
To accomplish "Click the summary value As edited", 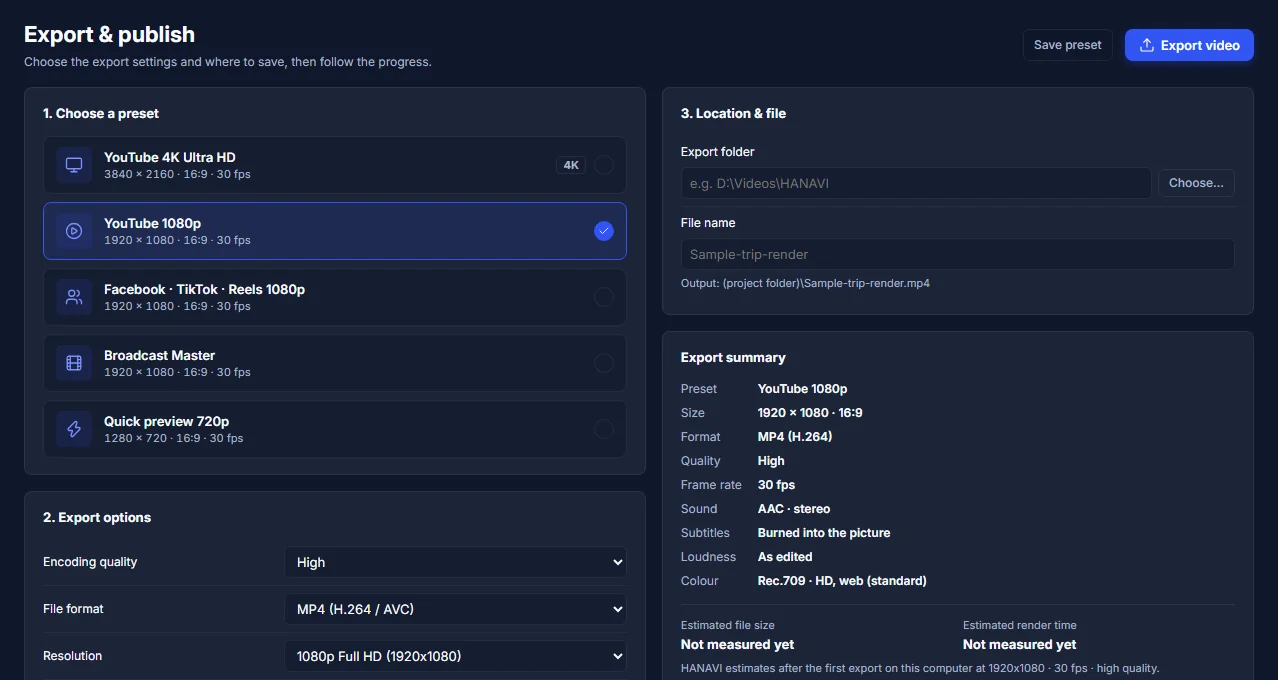I will point(785,557).
